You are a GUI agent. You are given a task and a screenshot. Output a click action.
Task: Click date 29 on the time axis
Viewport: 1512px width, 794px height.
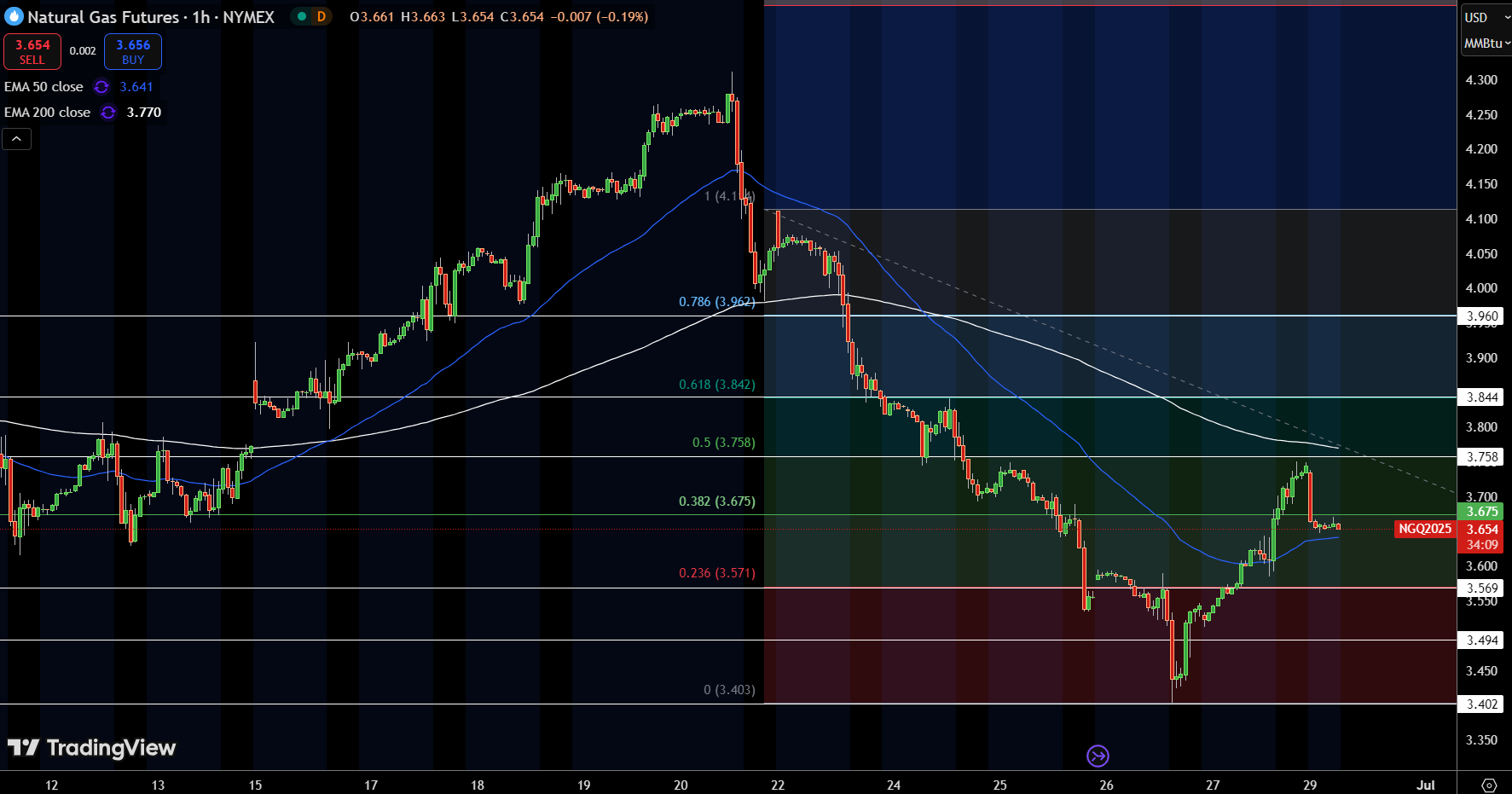(x=1310, y=785)
